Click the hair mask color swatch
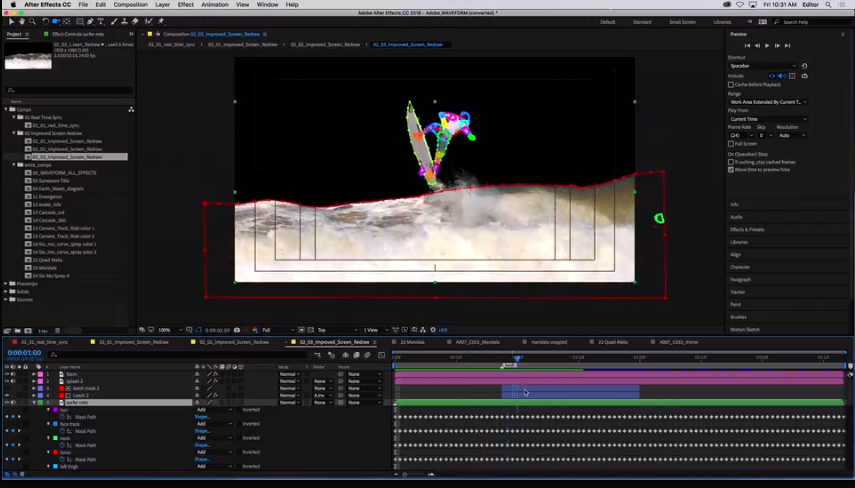Viewport: 855px width, 488px height. (x=55, y=410)
